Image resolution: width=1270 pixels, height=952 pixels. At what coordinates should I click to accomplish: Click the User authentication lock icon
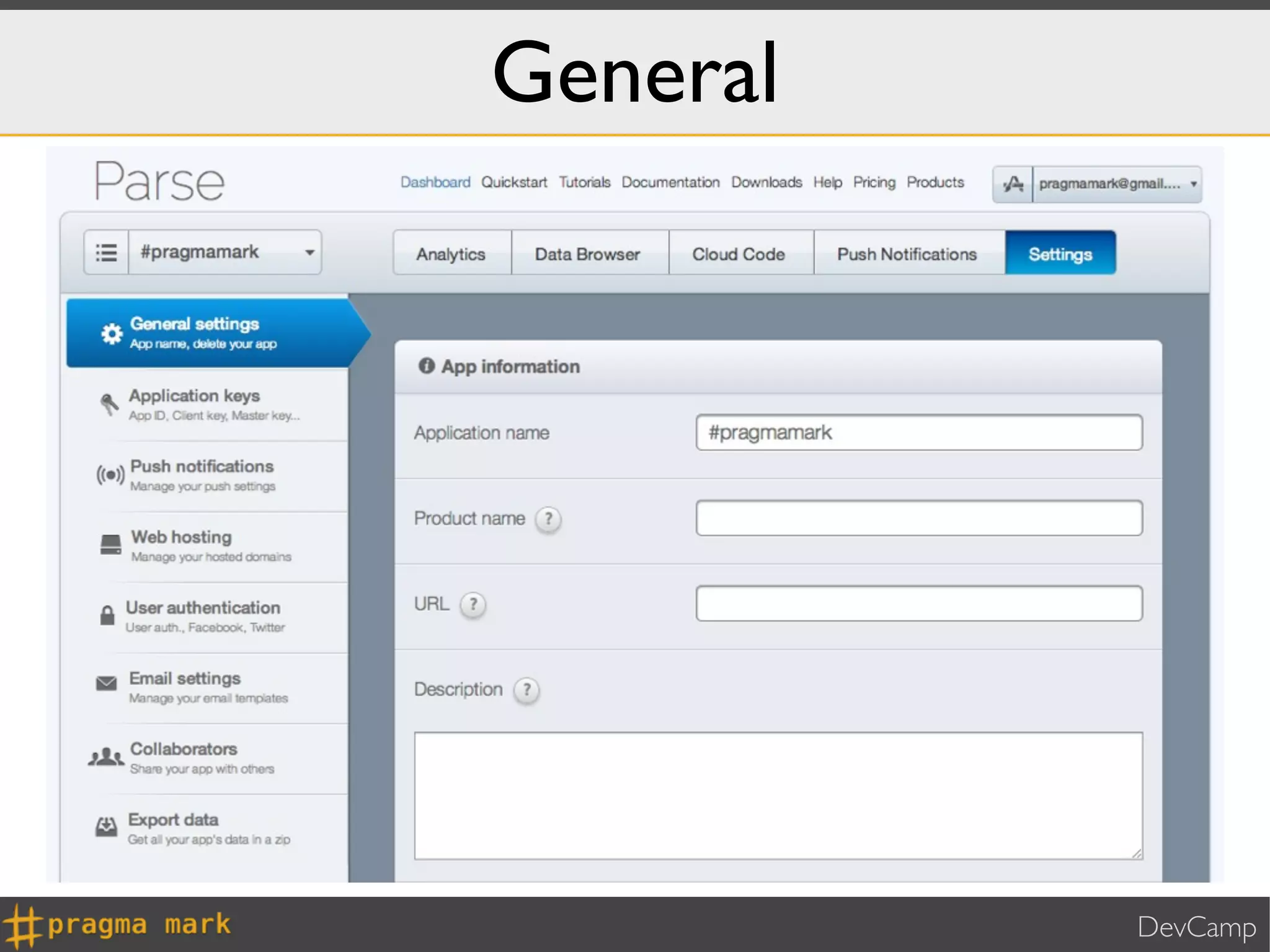(107, 615)
